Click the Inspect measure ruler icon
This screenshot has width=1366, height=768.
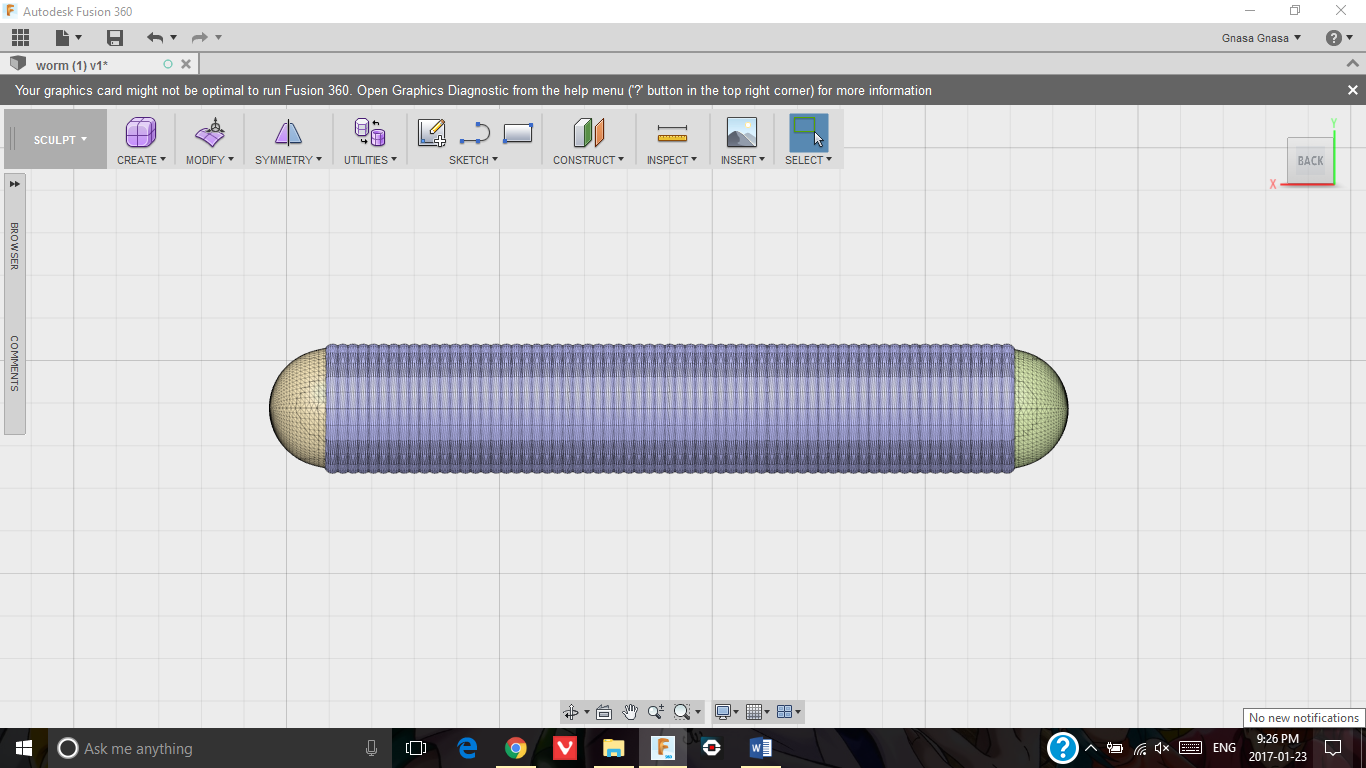pos(672,133)
